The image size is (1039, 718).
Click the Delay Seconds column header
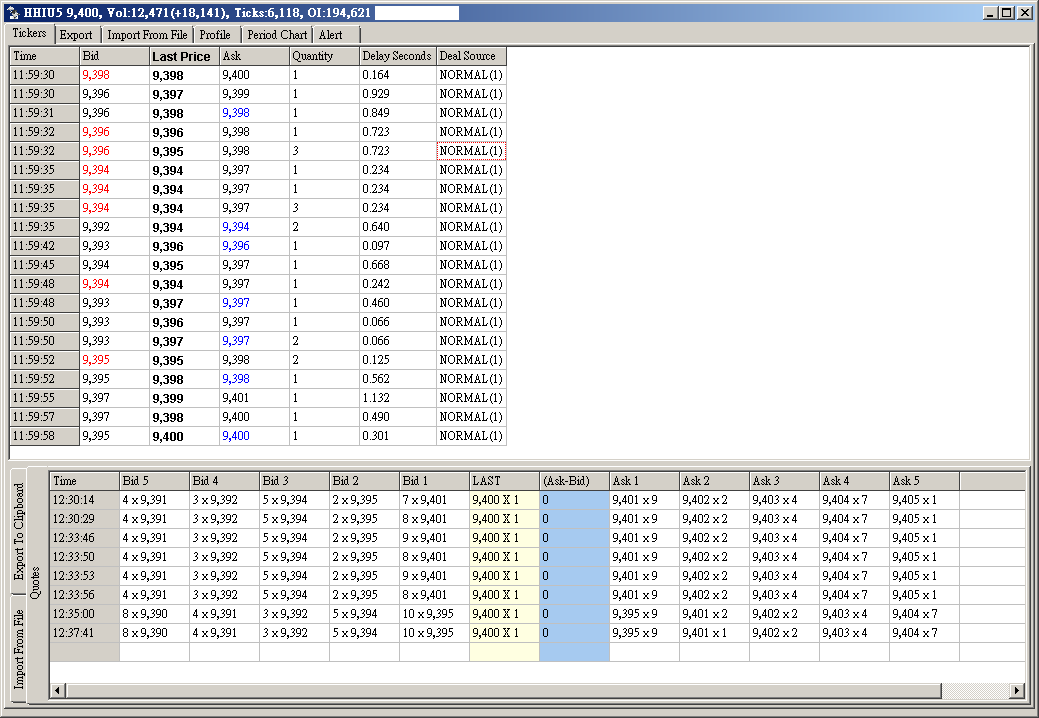[397, 56]
